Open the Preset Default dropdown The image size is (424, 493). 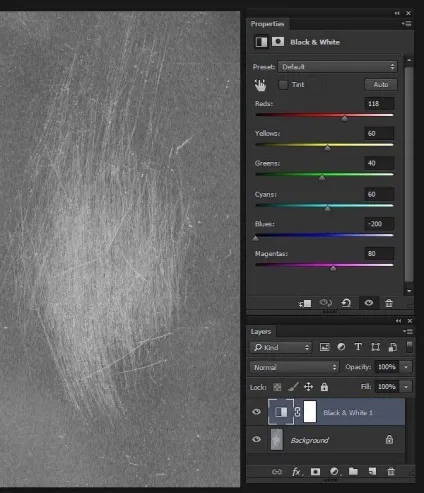click(338, 67)
